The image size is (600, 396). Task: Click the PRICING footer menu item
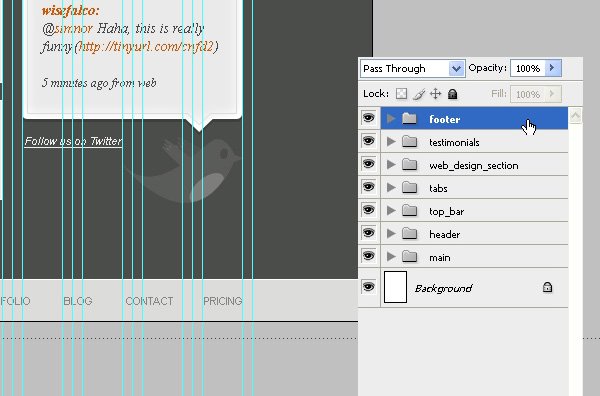[x=223, y=301]
